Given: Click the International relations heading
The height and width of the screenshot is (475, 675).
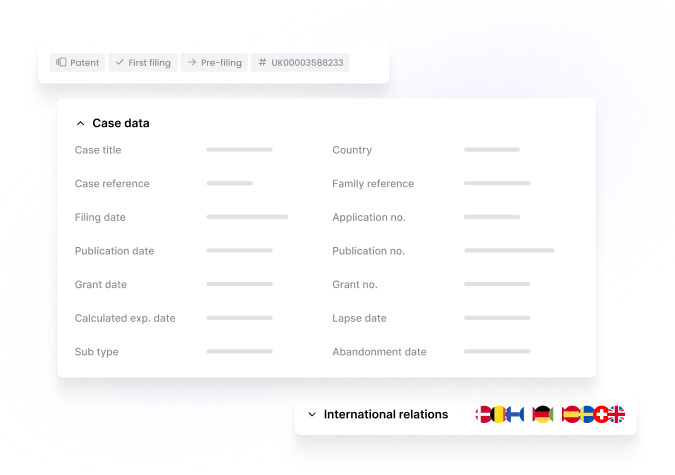Looking at the screenshot, I should pyautogui.click(x=386, y=414).
